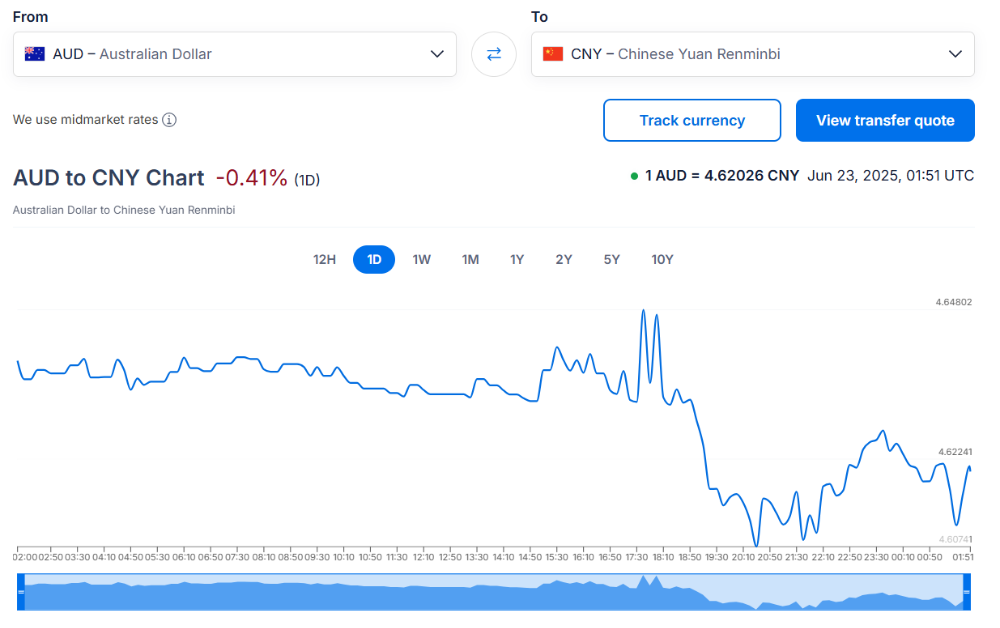
Task: Click the chart peak near 17:30
Action: (x=643, y=310)
